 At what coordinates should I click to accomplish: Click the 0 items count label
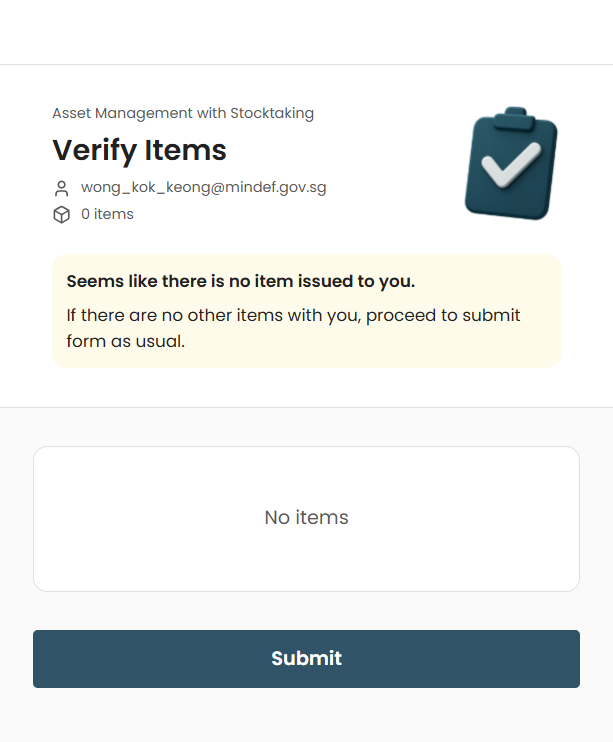pos(107,214)
